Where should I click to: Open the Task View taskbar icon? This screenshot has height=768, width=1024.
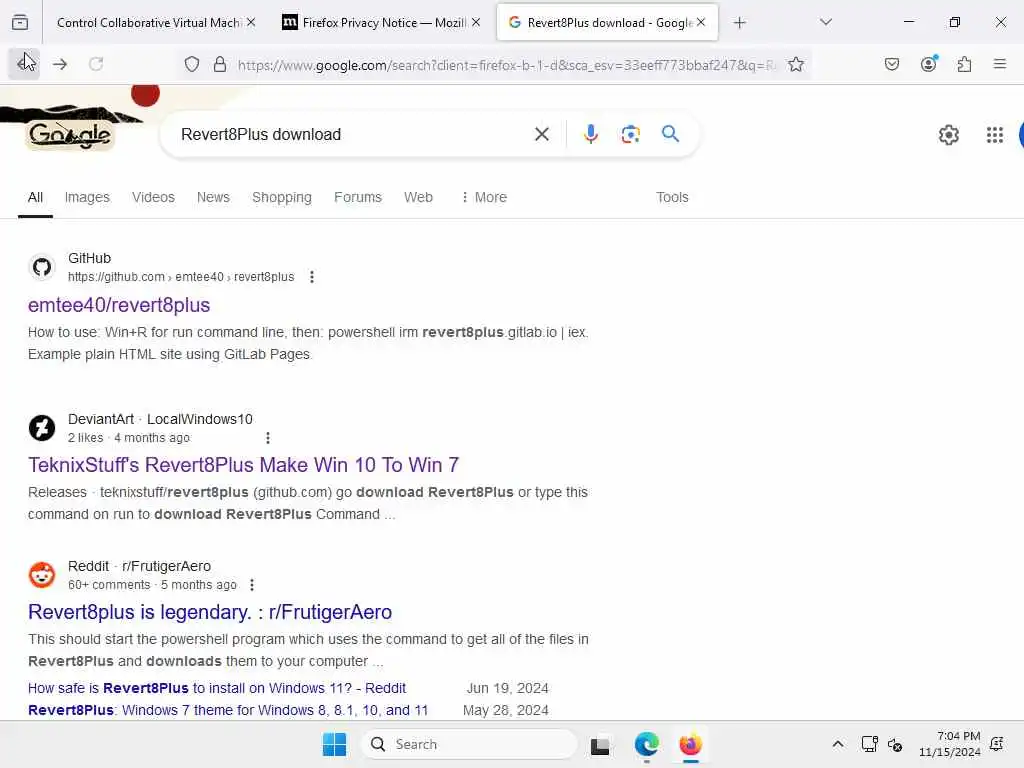[600, 745]
